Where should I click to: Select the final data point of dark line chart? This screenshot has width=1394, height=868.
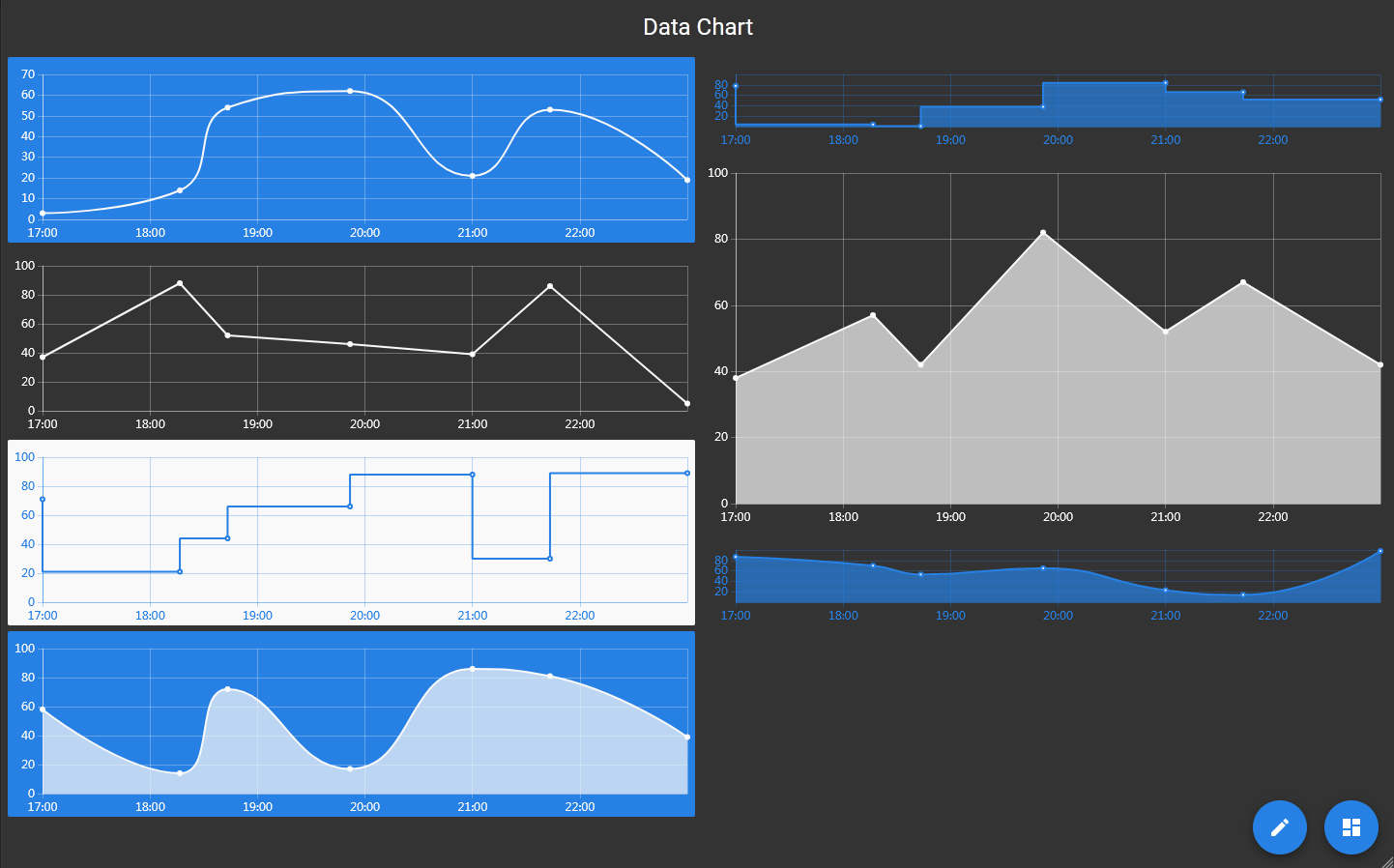point(687,403)
